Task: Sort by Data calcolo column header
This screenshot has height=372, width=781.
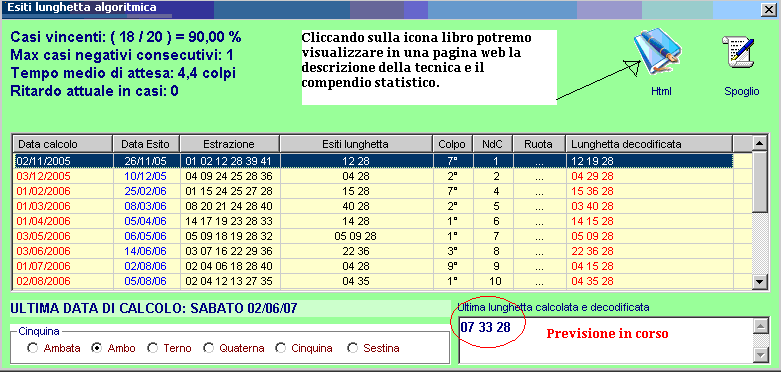Action: (62, 144)
